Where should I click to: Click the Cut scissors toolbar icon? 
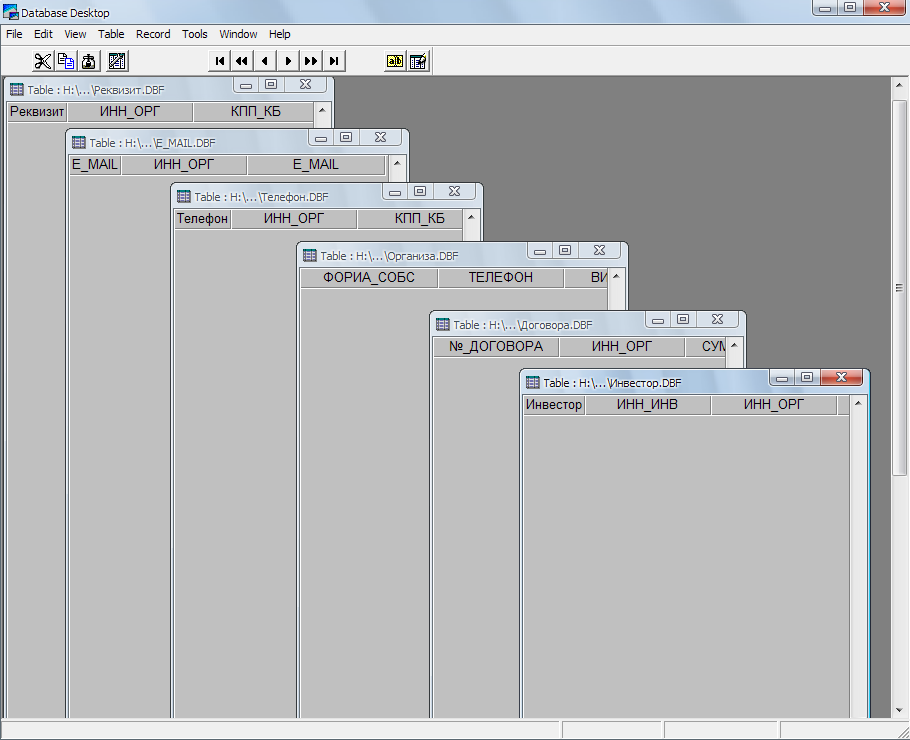(42, 61)
